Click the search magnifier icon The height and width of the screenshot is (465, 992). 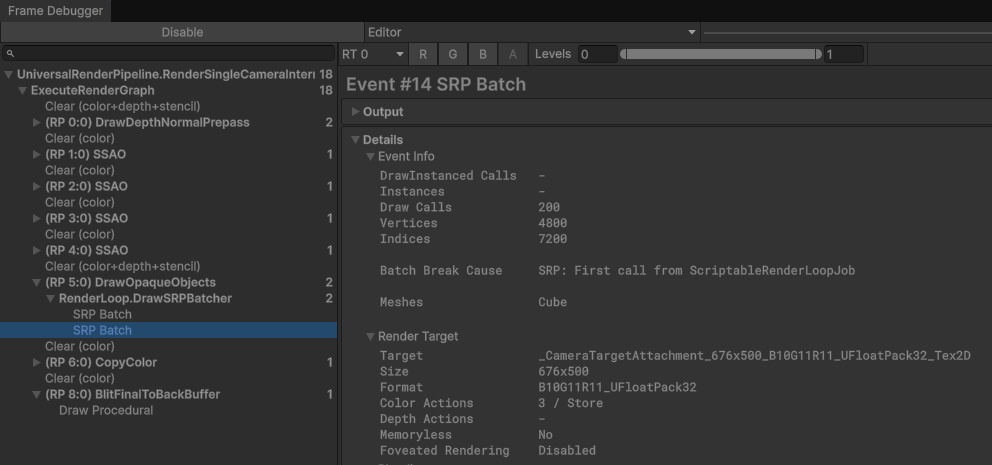point(10,54)
